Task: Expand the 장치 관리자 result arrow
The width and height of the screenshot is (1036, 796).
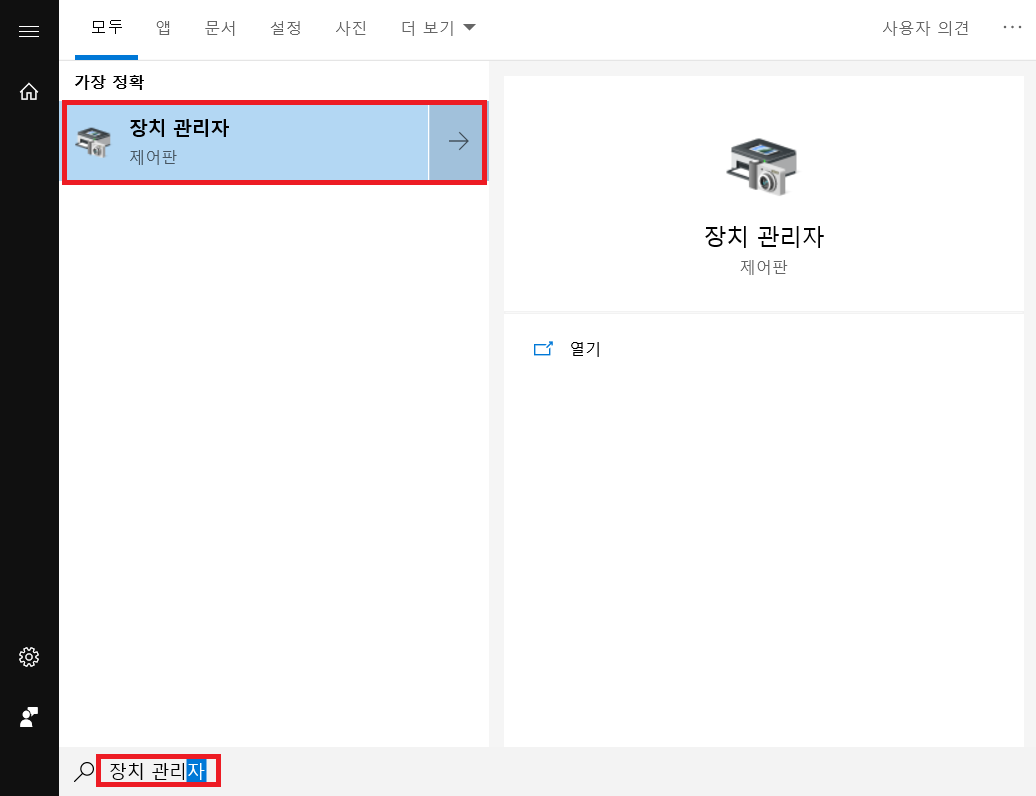Action: pos(457,141)
